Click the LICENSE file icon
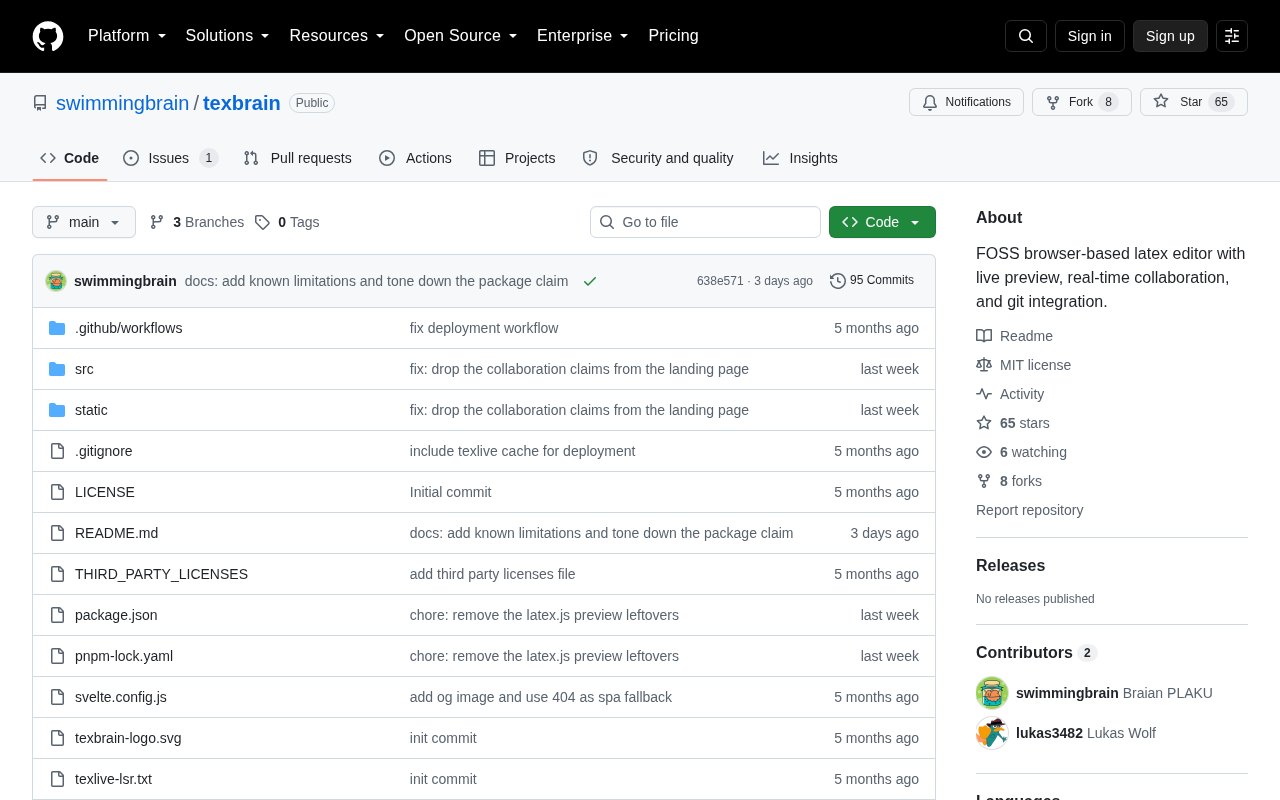Image resolution: width=1280 pixels, height=800 pixels. pyautogui.click(x=57, y=492)
